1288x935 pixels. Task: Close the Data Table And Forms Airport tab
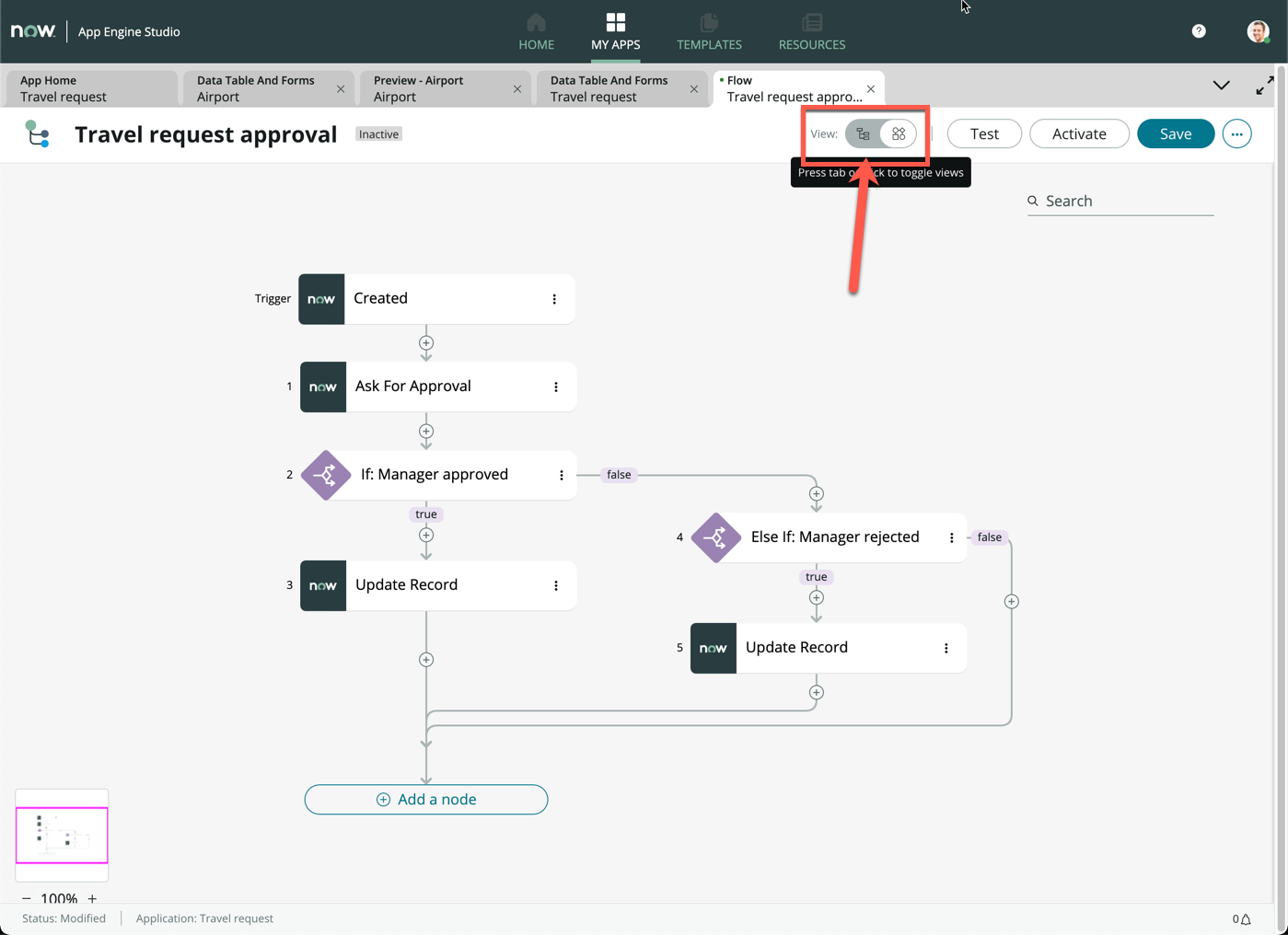click(341, 89)
